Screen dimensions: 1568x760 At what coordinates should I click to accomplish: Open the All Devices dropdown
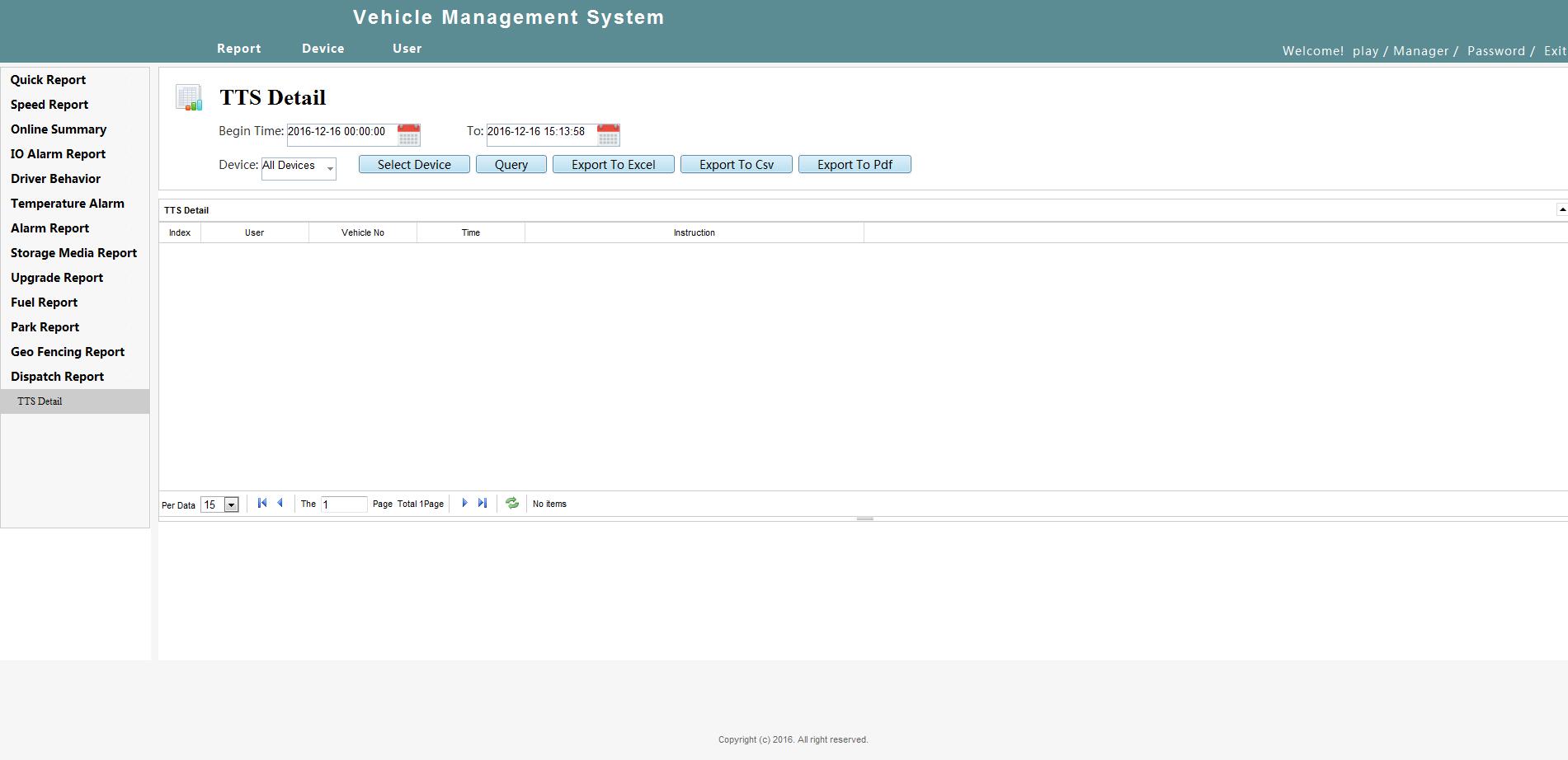(299, 167)
